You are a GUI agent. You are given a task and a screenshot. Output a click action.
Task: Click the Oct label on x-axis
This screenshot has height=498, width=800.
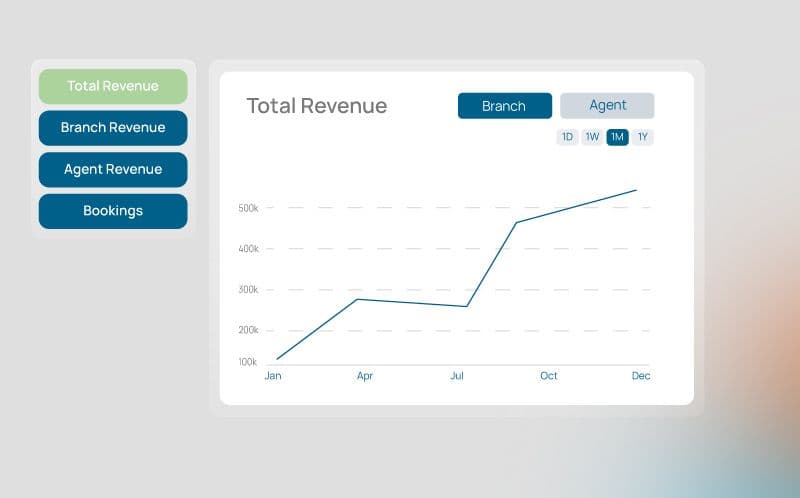(549, 376)
